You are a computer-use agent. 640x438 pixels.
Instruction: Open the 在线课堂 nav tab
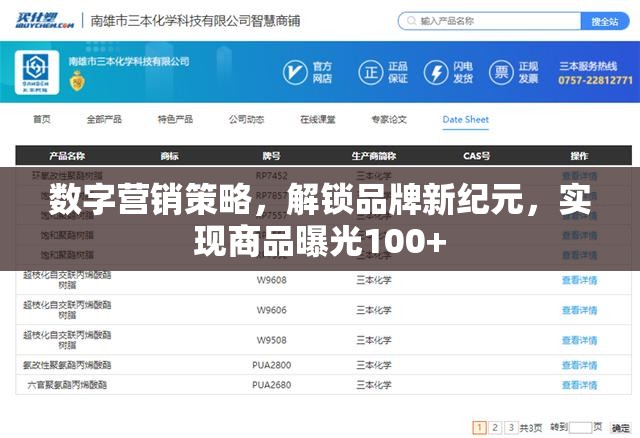coord(318,119)
